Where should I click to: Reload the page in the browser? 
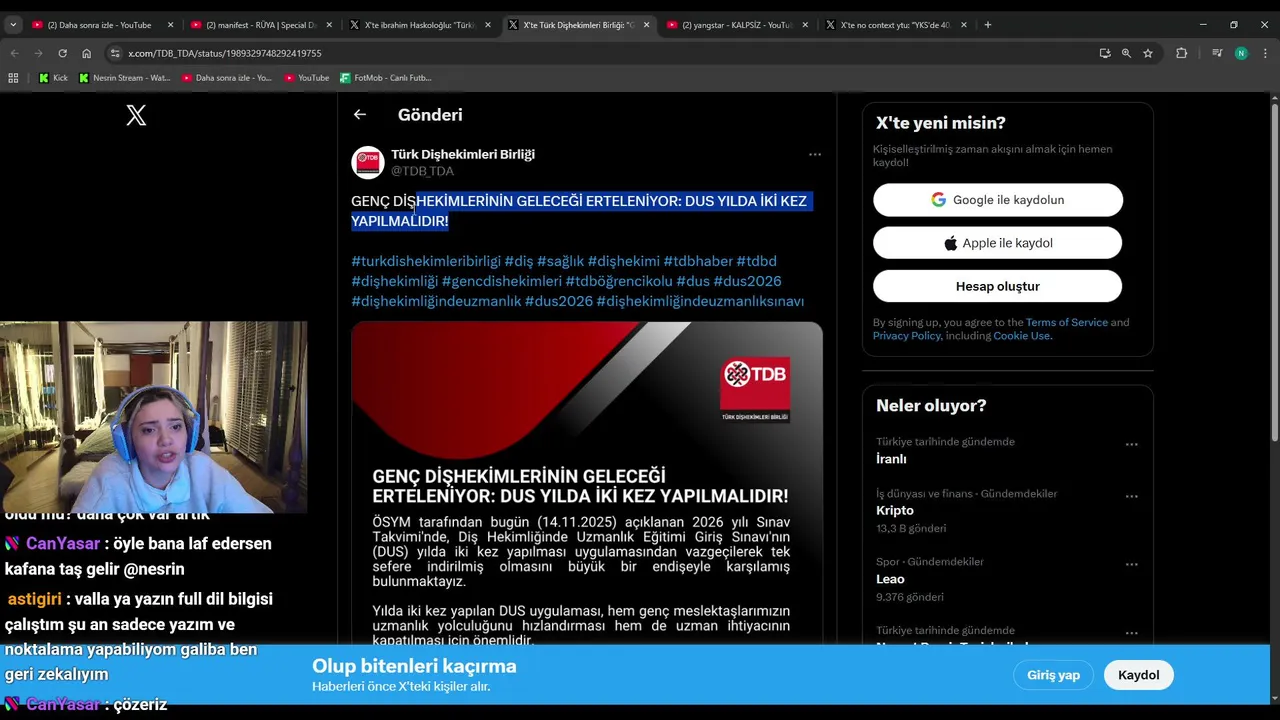pos(62,53)
